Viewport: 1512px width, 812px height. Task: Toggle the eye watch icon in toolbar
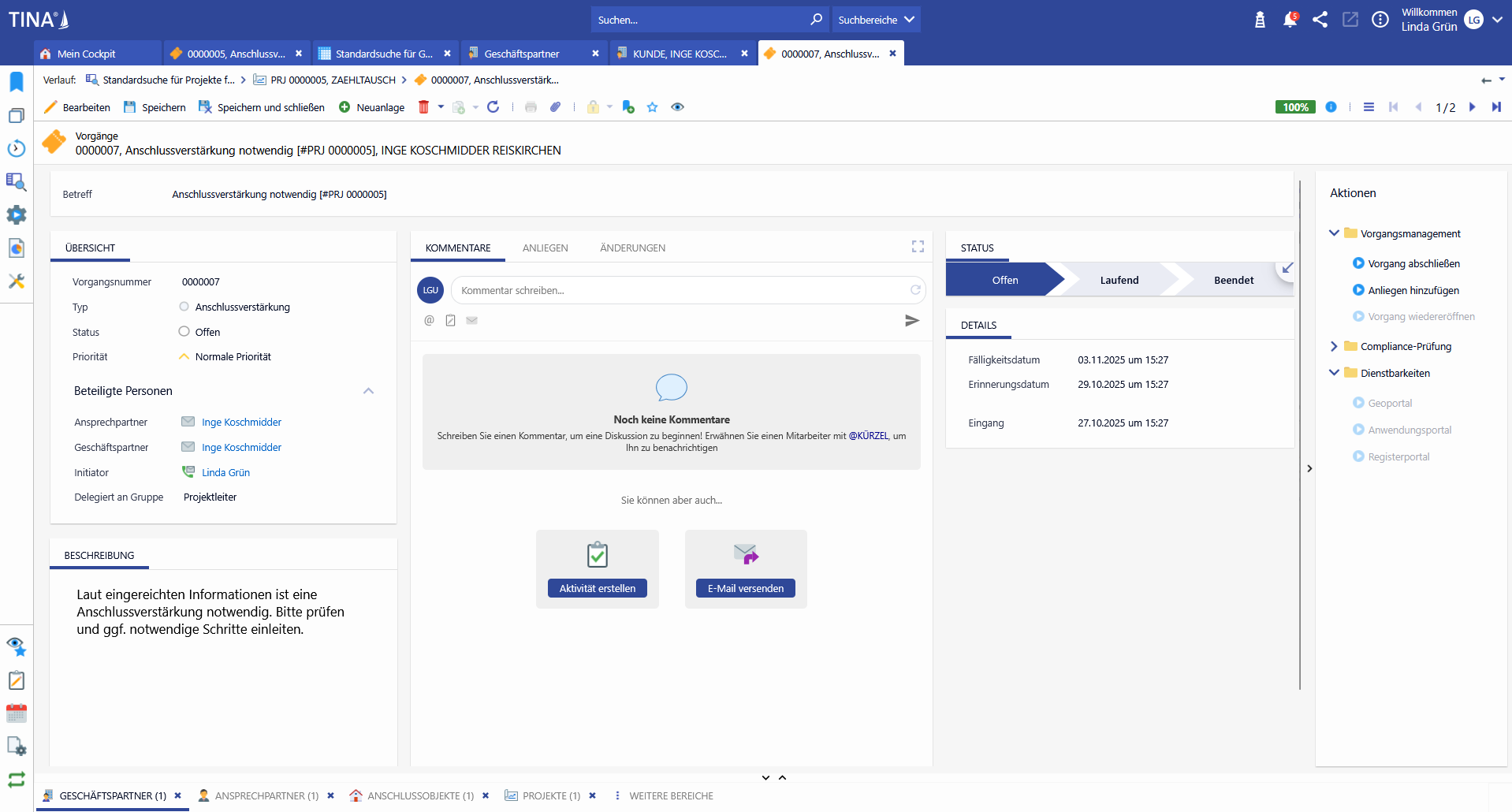tap(677, 107)
